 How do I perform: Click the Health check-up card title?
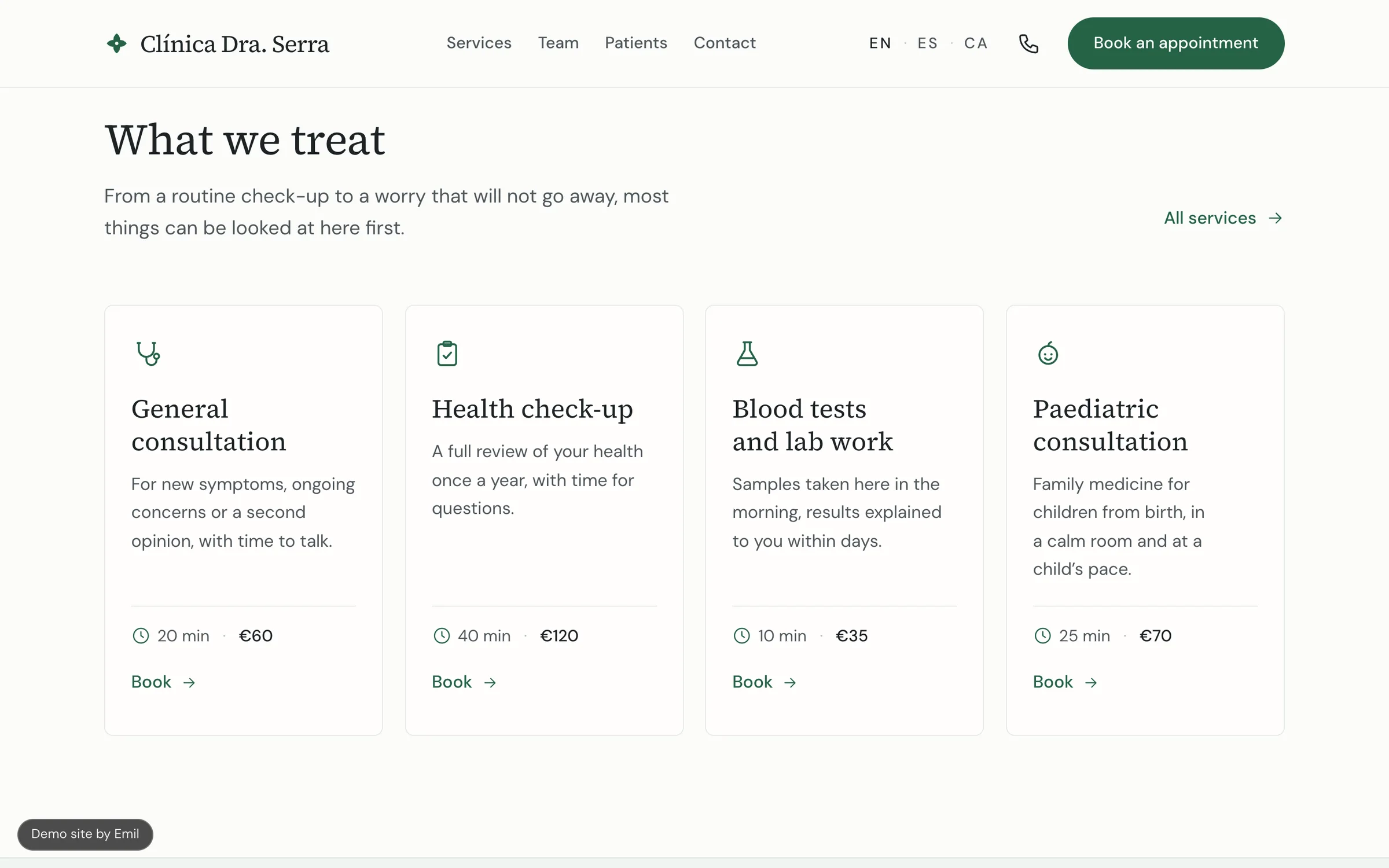click(532, 410)
